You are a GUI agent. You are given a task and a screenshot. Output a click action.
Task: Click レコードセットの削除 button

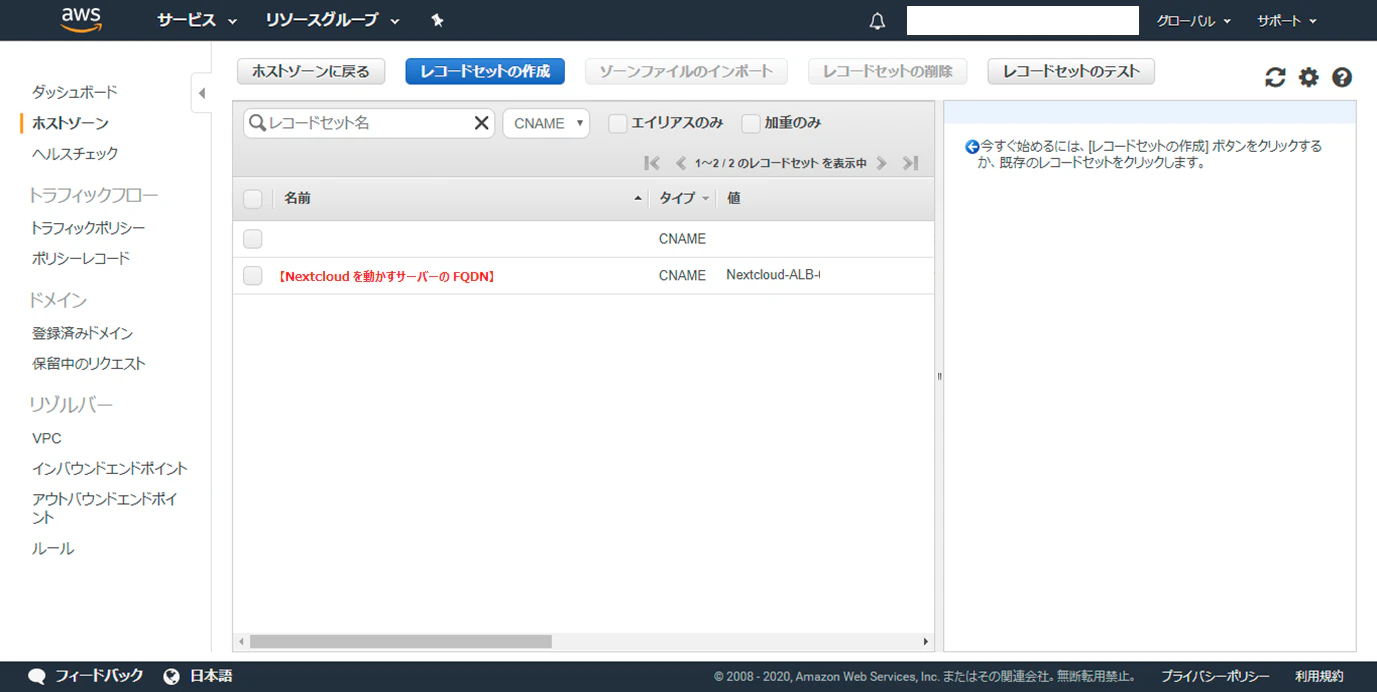pos(888,71)
